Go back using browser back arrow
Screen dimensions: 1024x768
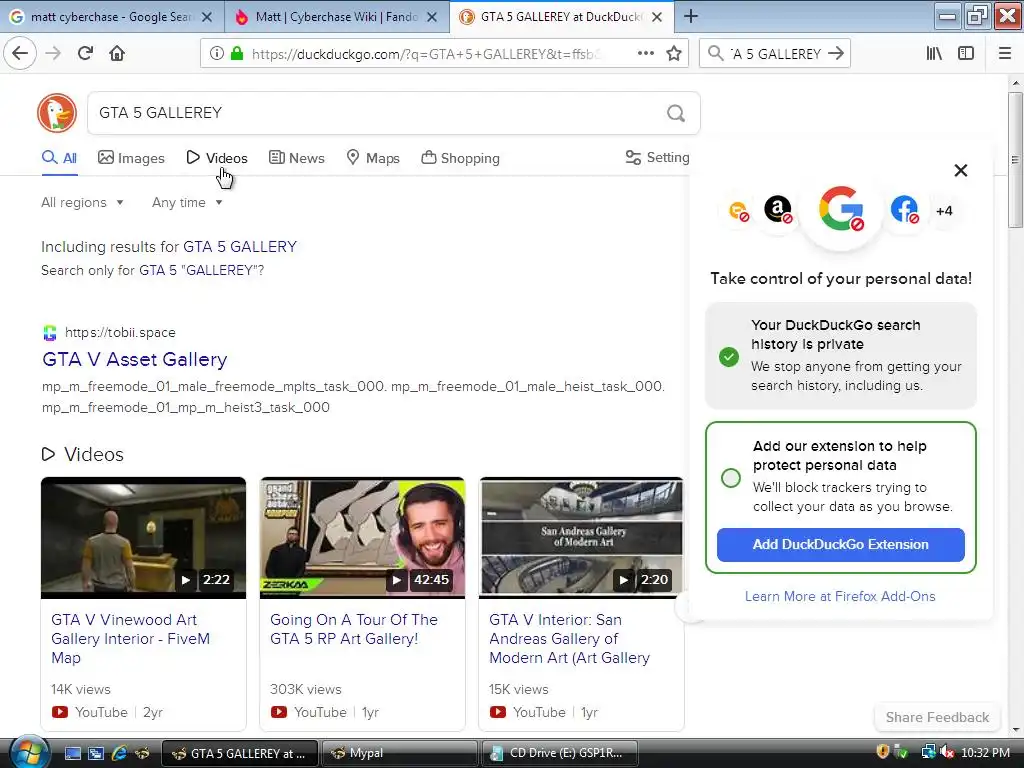pos(20,53)
